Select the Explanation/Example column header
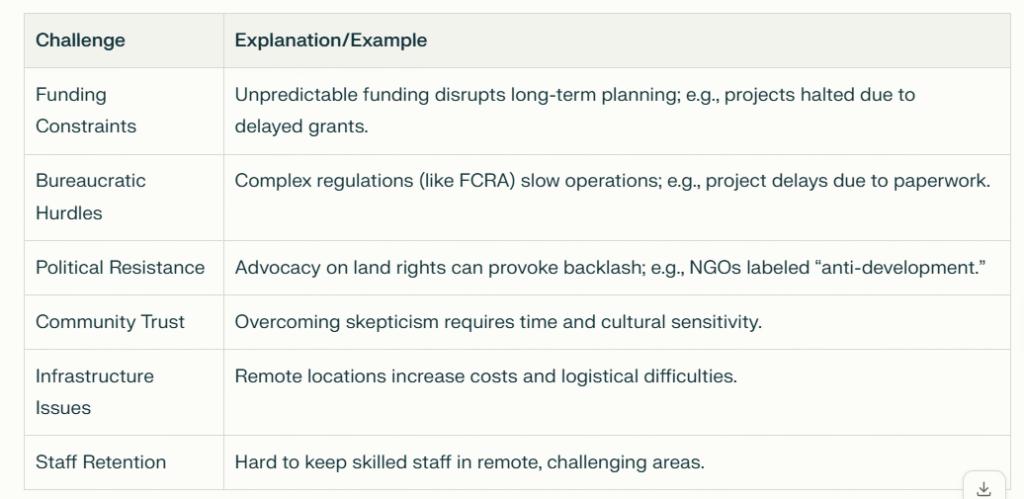 tap(330, 40)
